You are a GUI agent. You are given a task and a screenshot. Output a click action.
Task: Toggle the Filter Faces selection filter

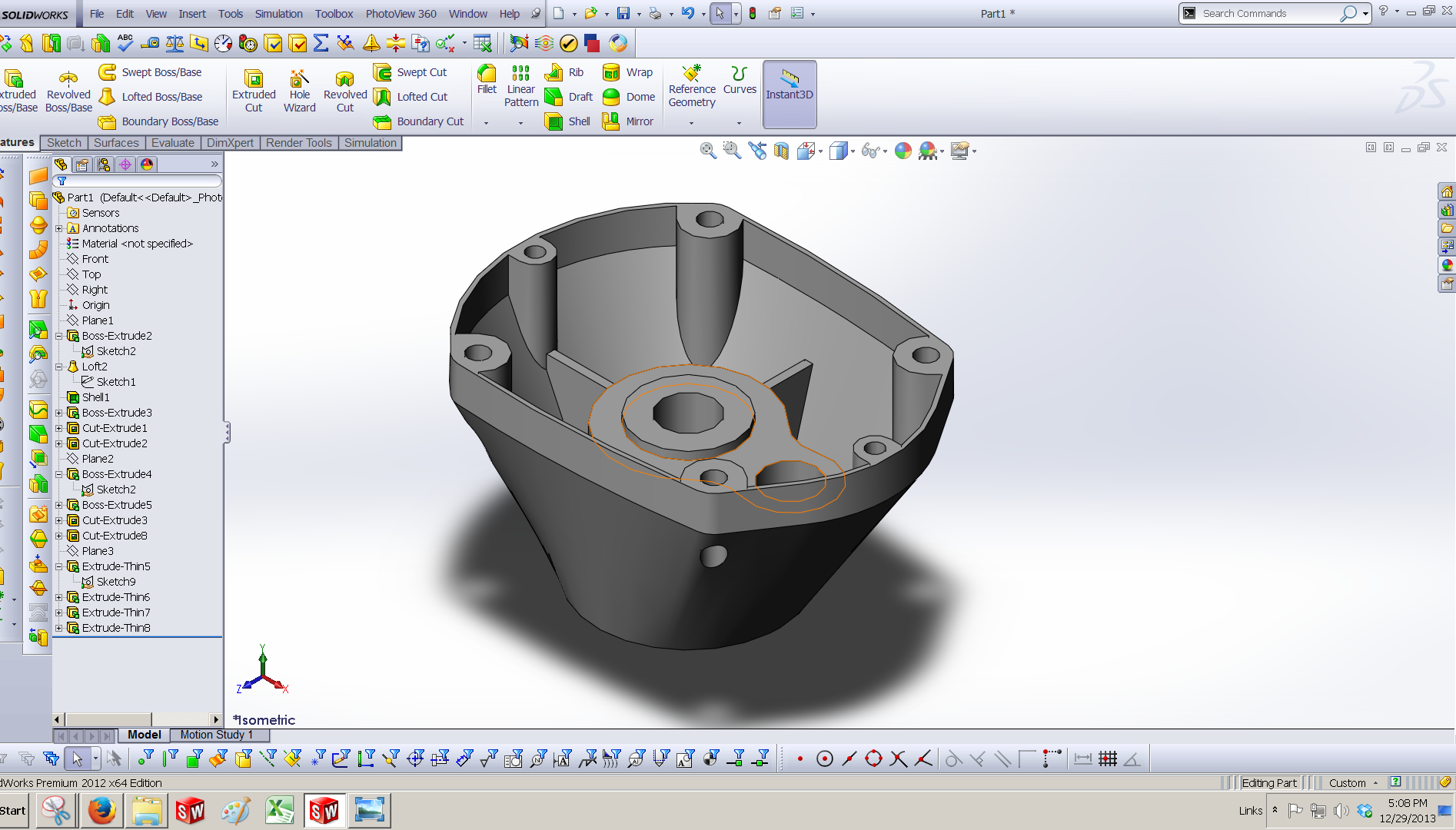194,759
